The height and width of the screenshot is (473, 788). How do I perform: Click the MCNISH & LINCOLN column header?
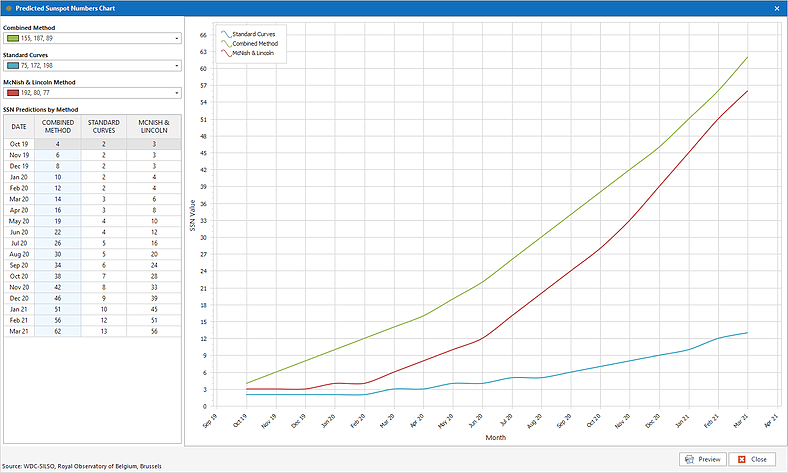coord(154,127)
